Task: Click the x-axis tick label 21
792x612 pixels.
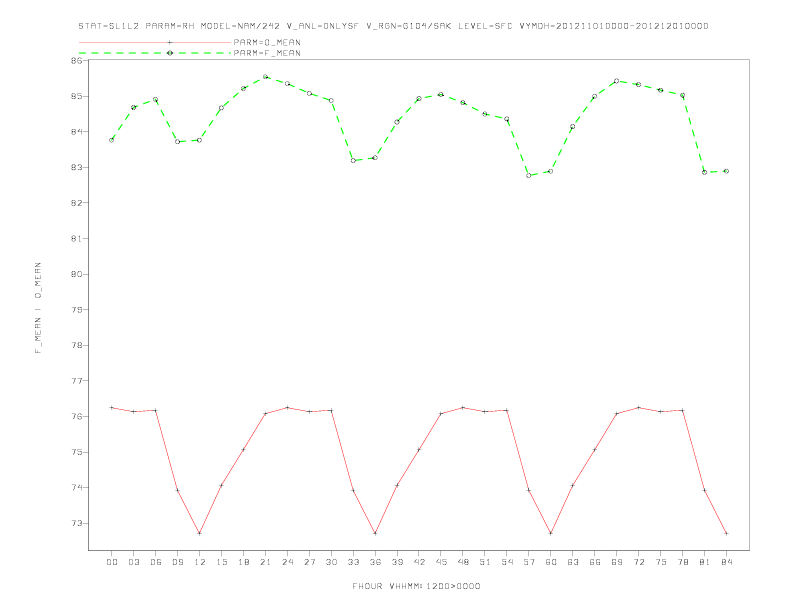Action: point(265,562)
